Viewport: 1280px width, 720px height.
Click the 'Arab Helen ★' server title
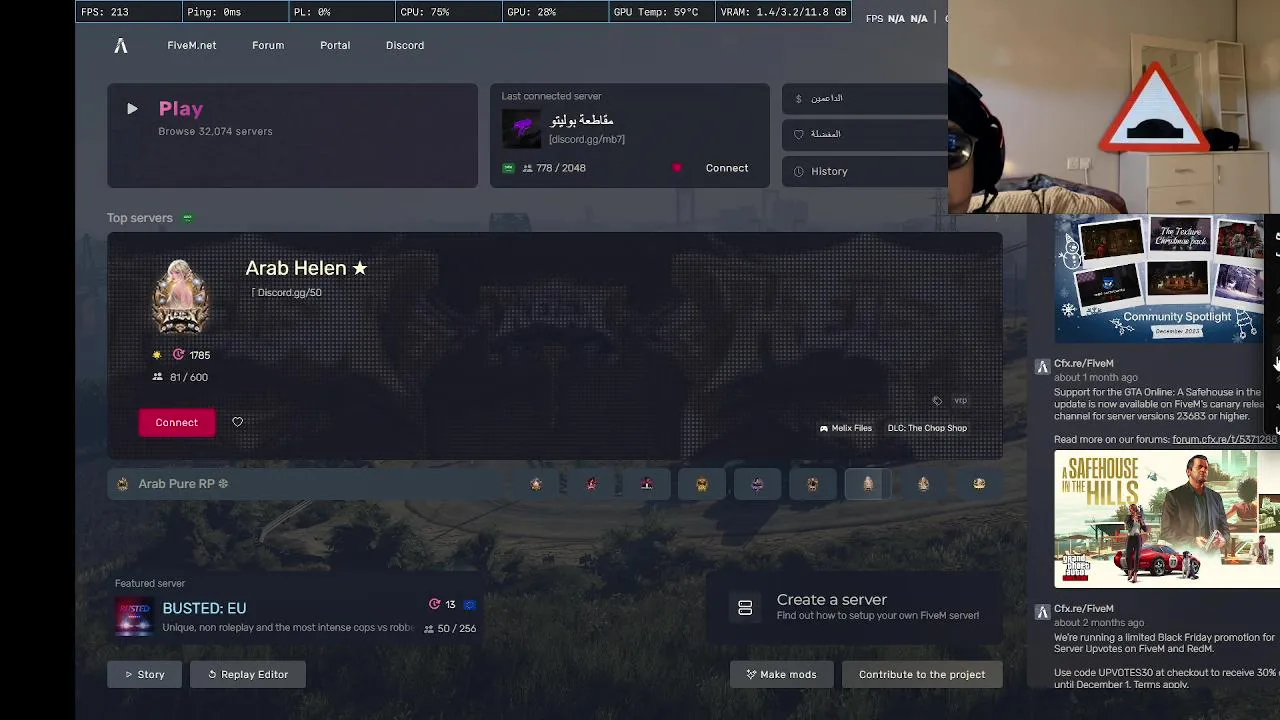(306, 268)
